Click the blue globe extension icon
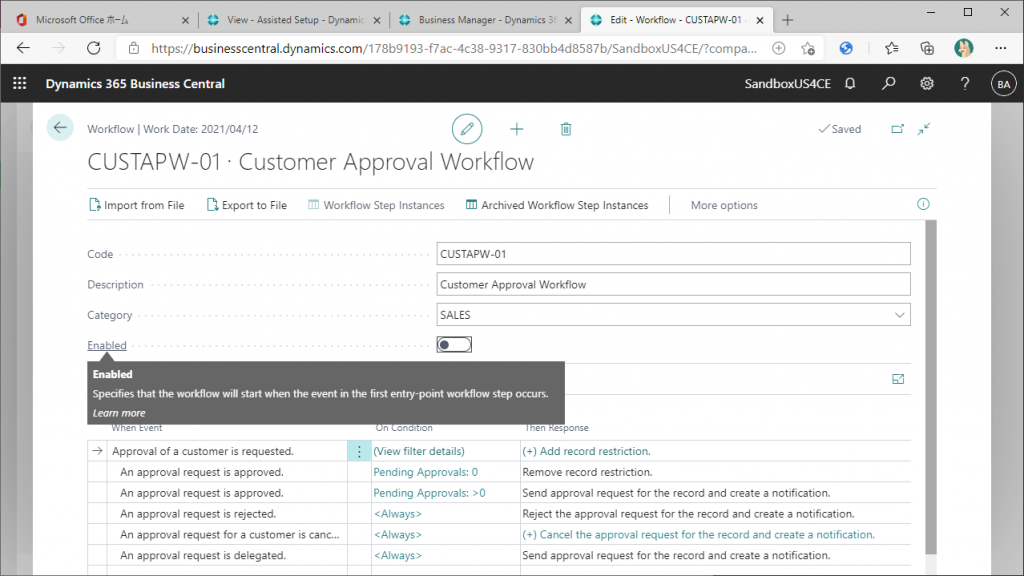This screenshot has width=1024, height=576. pos(846,48)
